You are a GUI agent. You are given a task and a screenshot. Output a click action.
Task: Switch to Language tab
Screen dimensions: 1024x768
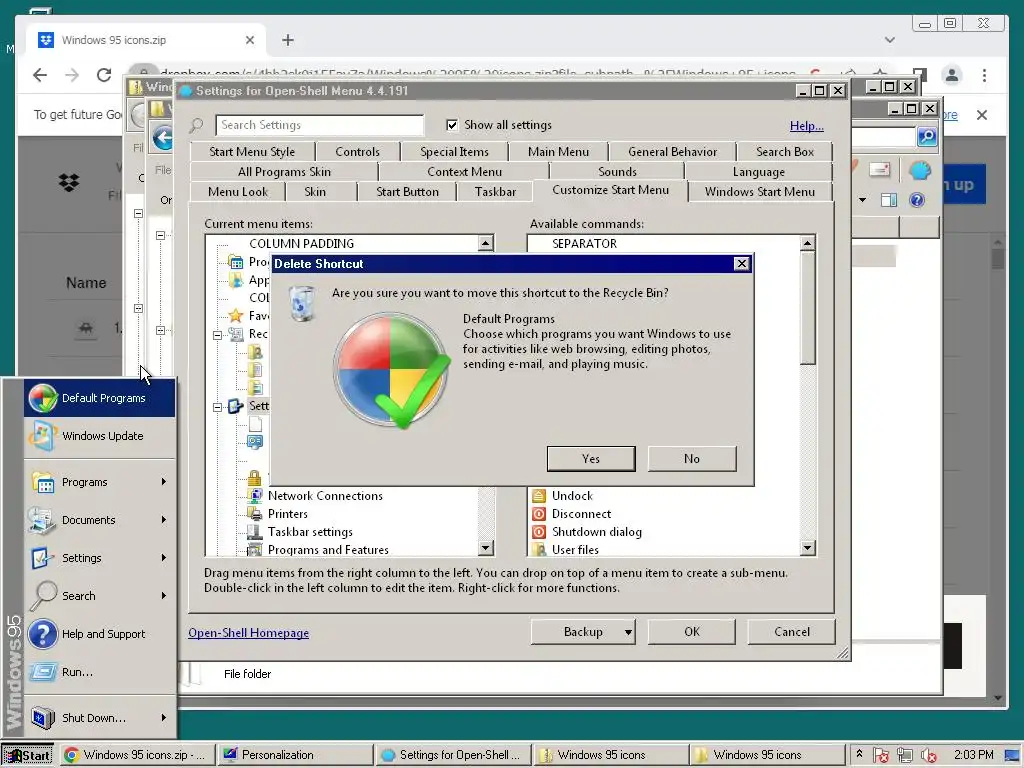pos(758,172)
